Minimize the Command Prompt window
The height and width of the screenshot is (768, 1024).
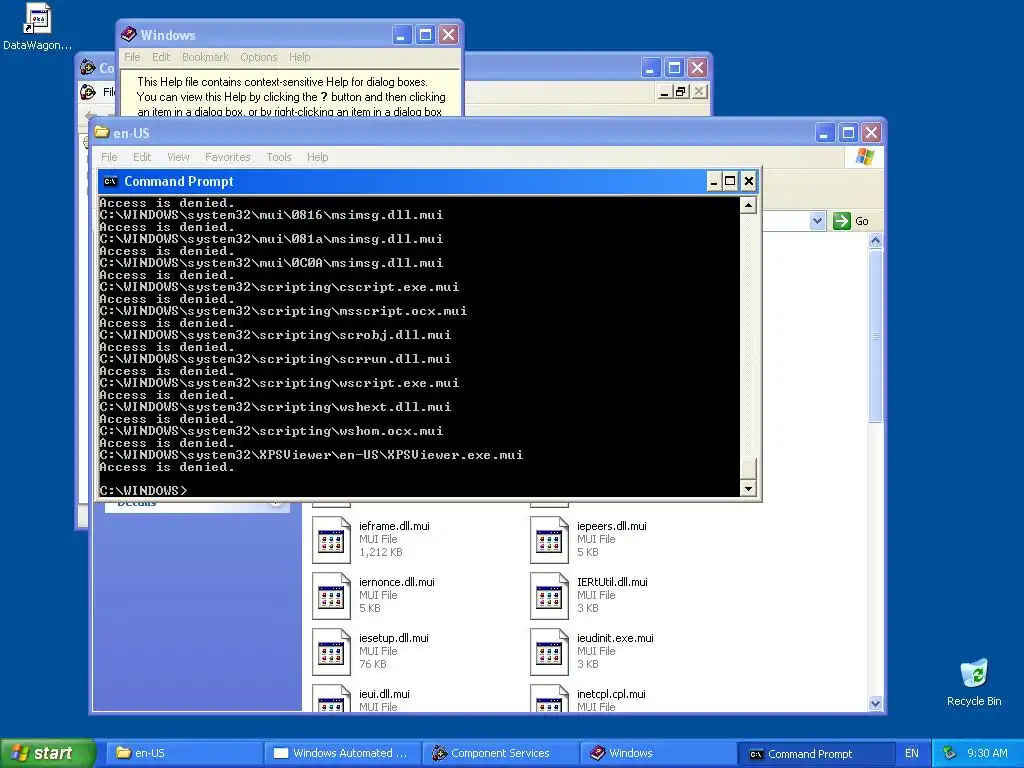pos(714,182)
